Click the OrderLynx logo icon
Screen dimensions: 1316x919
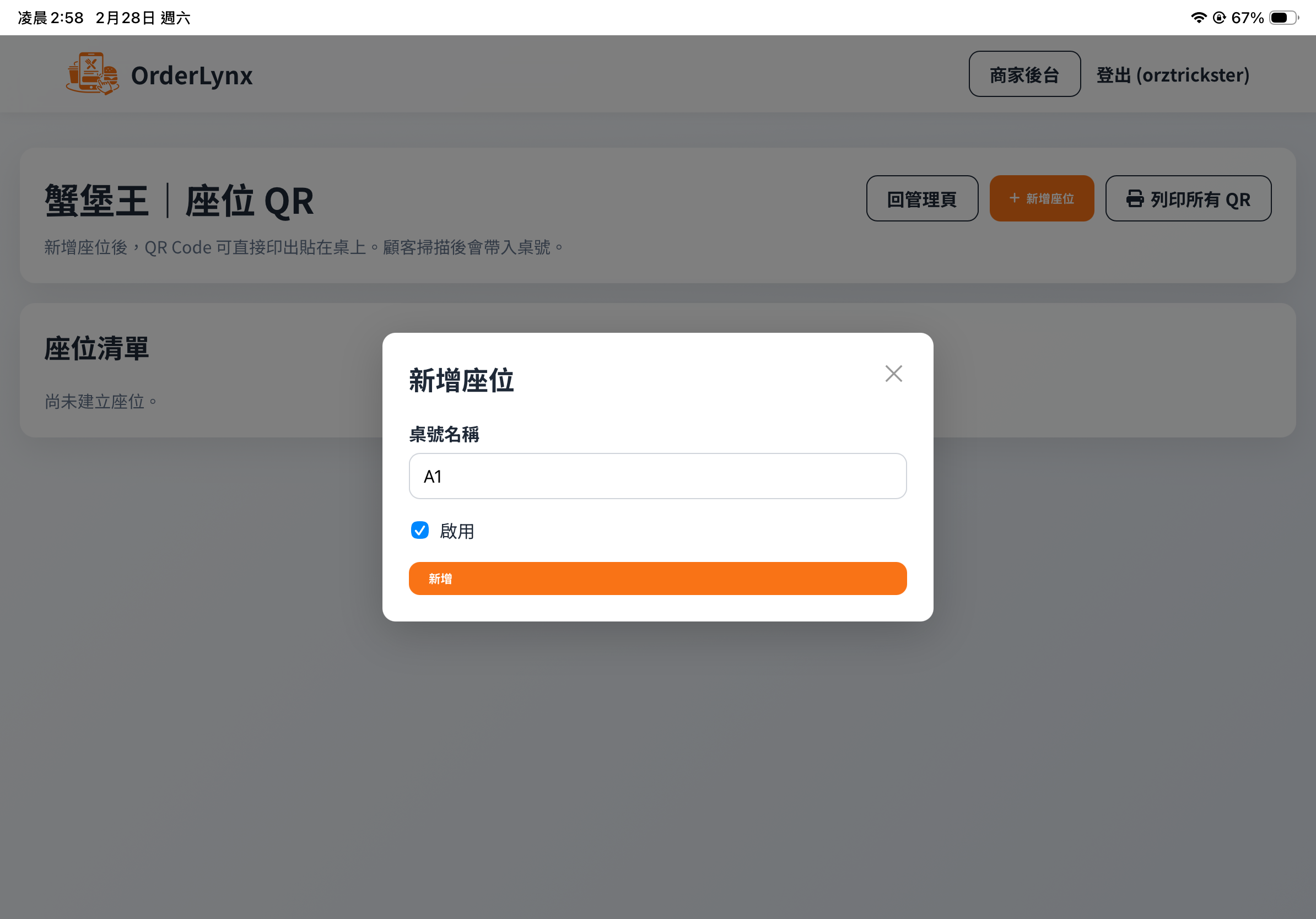click(x=91, y=74)
